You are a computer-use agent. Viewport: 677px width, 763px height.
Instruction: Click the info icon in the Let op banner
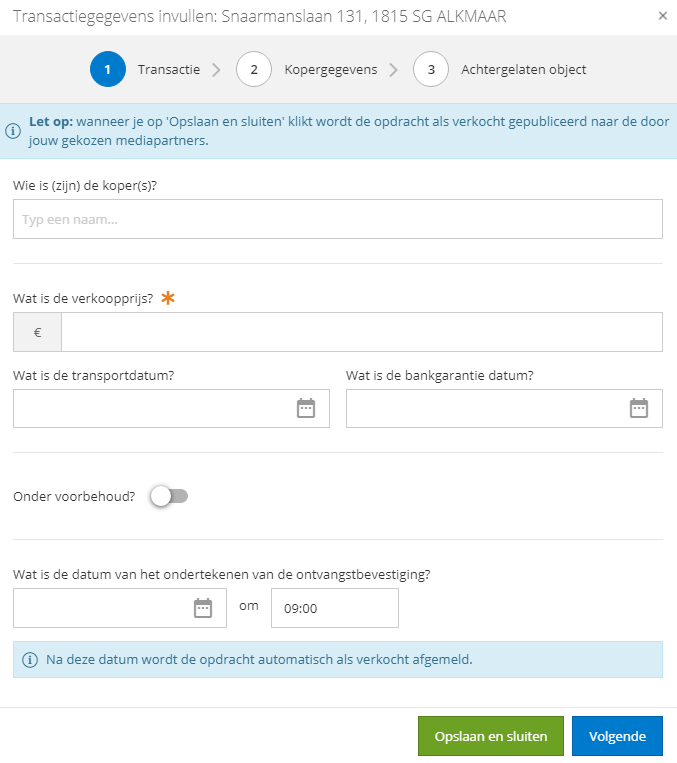[13, 131]
